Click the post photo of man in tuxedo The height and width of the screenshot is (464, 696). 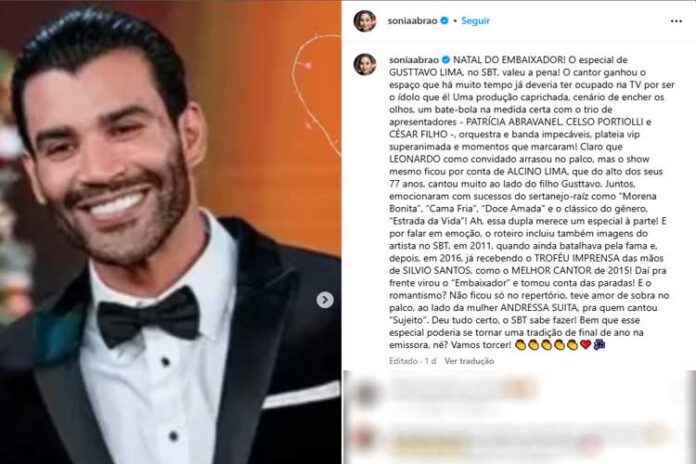170,232
